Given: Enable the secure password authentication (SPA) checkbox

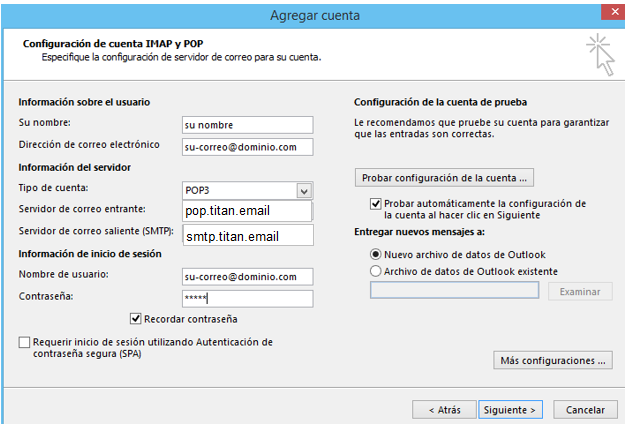Looking at the screenshot, I should [24, 343].
